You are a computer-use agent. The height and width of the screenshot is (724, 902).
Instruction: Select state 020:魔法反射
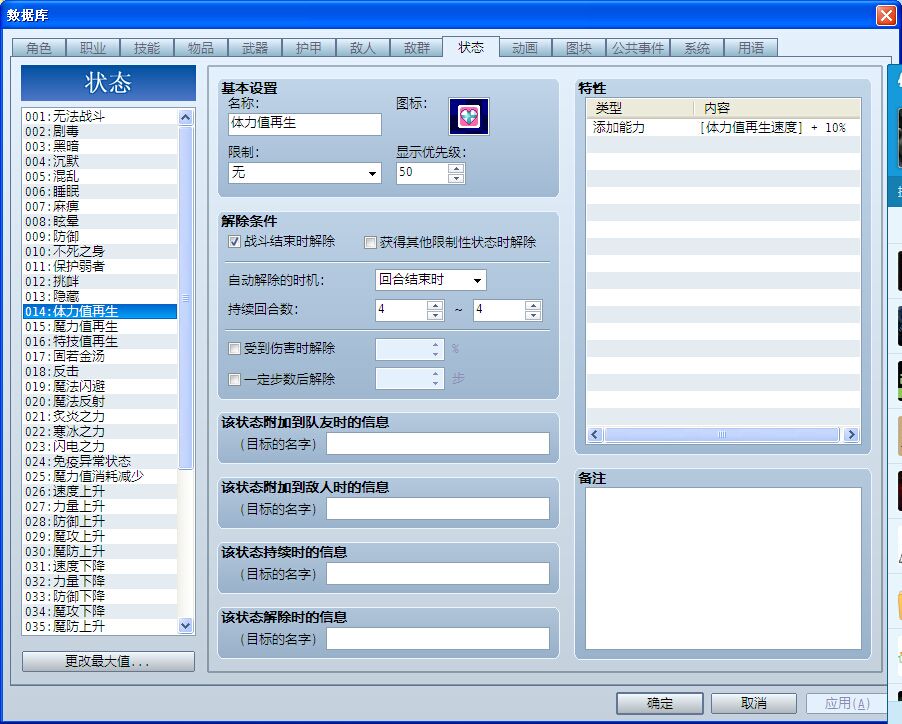tap(100, 401)
